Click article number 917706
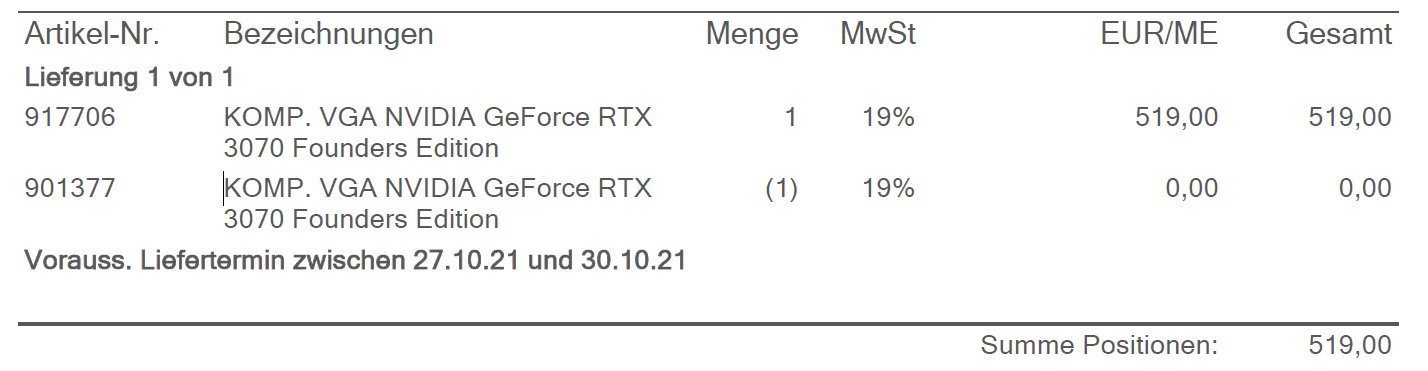 pyautogui.click(x=70, y=118)
